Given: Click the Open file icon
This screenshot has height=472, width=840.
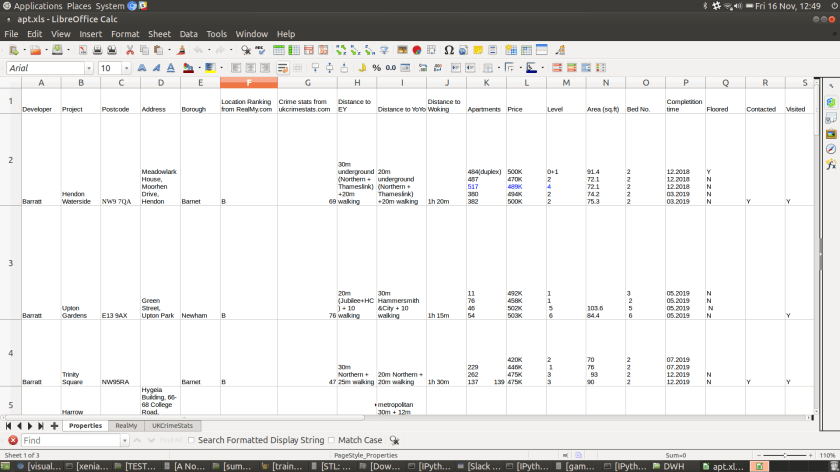Looking at the screenshot, I should [x=35, y=50].
